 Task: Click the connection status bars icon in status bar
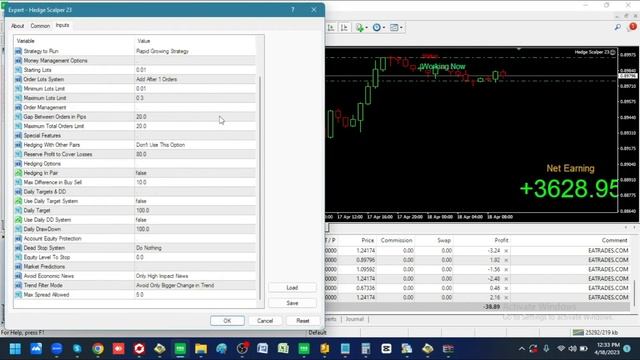578,333
